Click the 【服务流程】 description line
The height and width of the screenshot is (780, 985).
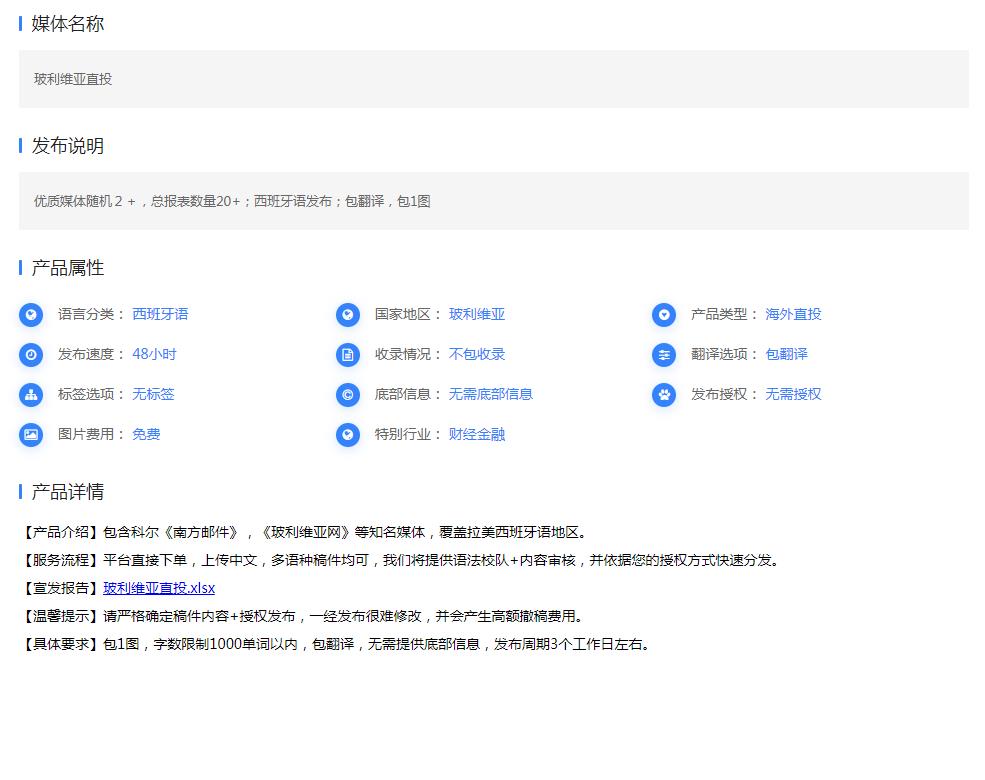(401, 560)
